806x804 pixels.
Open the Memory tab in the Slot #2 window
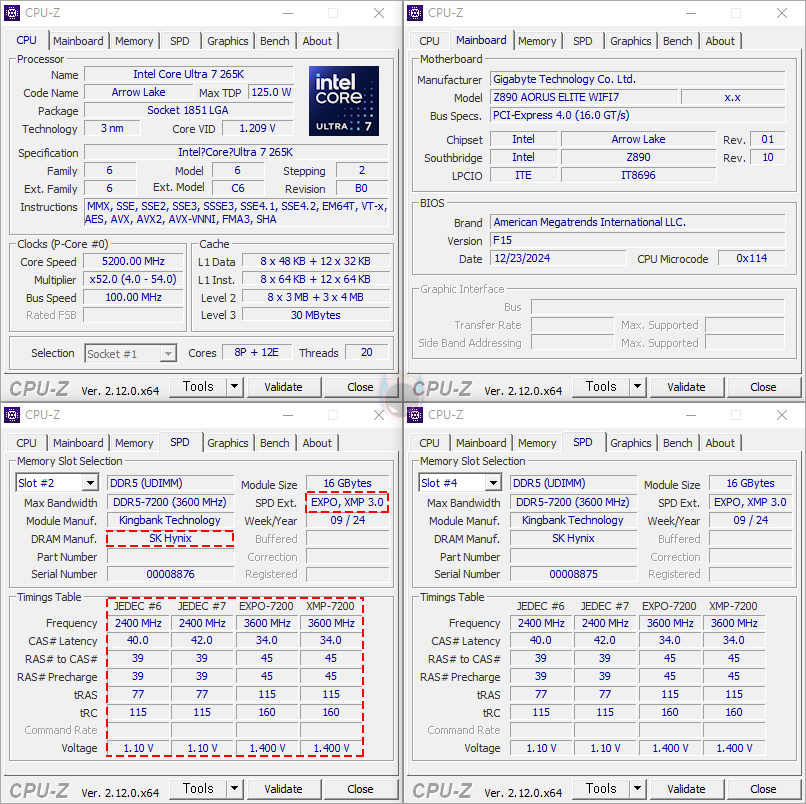(x=134, y=443)
